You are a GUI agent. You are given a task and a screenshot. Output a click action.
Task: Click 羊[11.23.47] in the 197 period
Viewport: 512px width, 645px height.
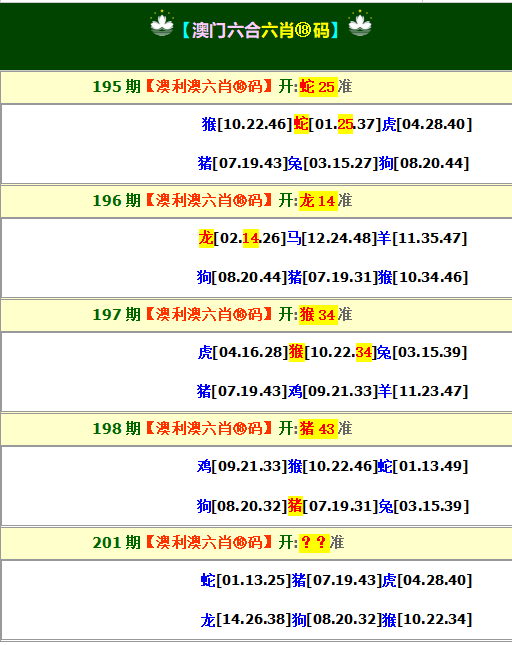point(423,391)
